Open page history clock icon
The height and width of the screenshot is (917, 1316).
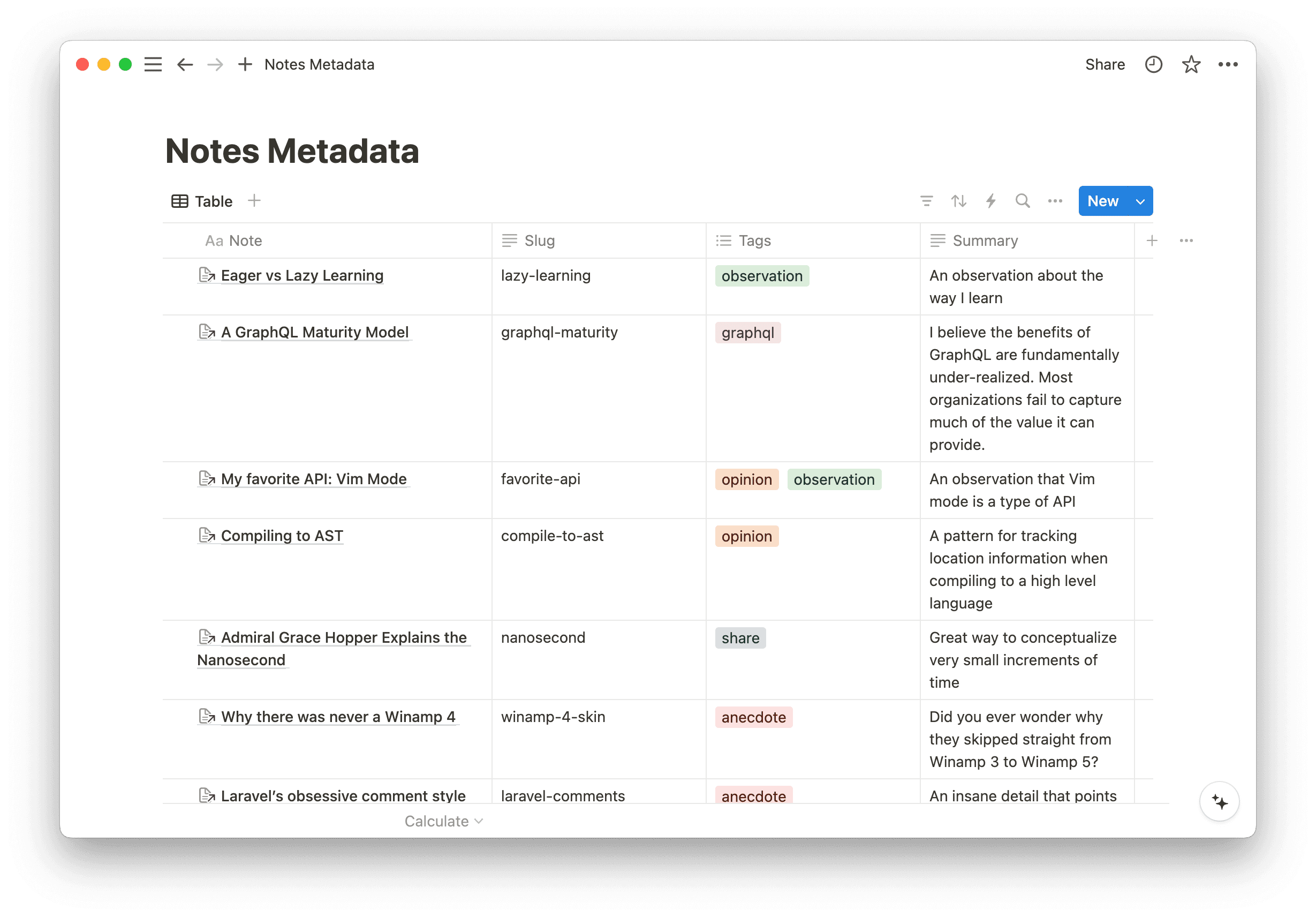tap(1153, 64)
